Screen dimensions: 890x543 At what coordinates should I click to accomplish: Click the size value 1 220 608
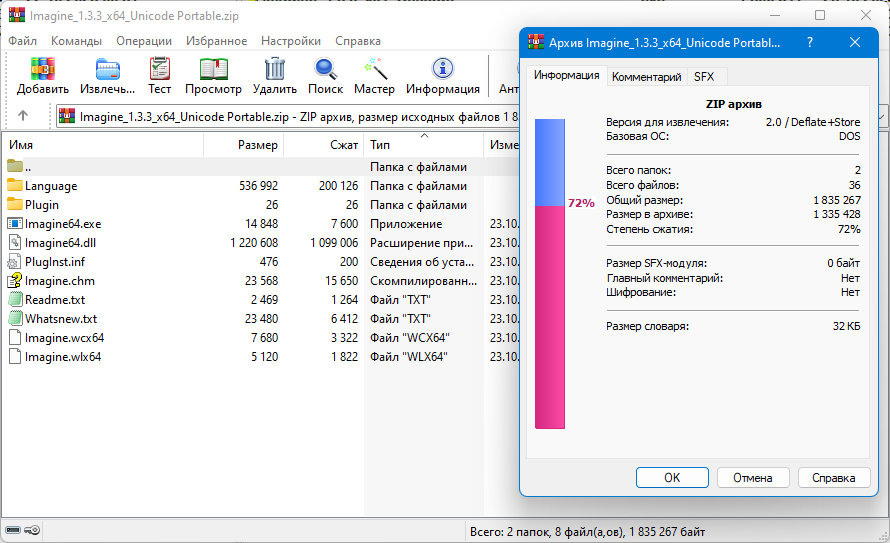tap(254, 243)
